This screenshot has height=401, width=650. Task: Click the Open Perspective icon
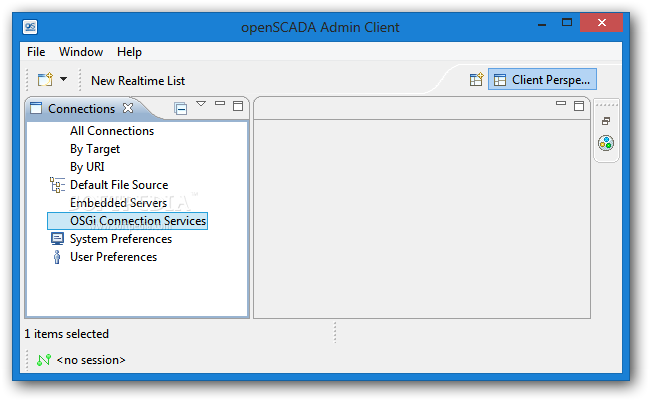(x=476, y=79)
